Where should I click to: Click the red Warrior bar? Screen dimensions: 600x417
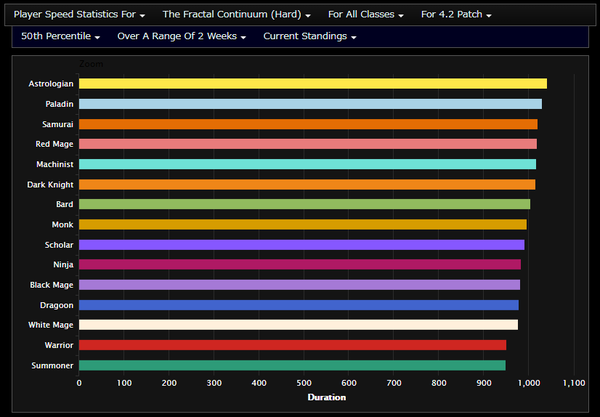coord(293,345)
